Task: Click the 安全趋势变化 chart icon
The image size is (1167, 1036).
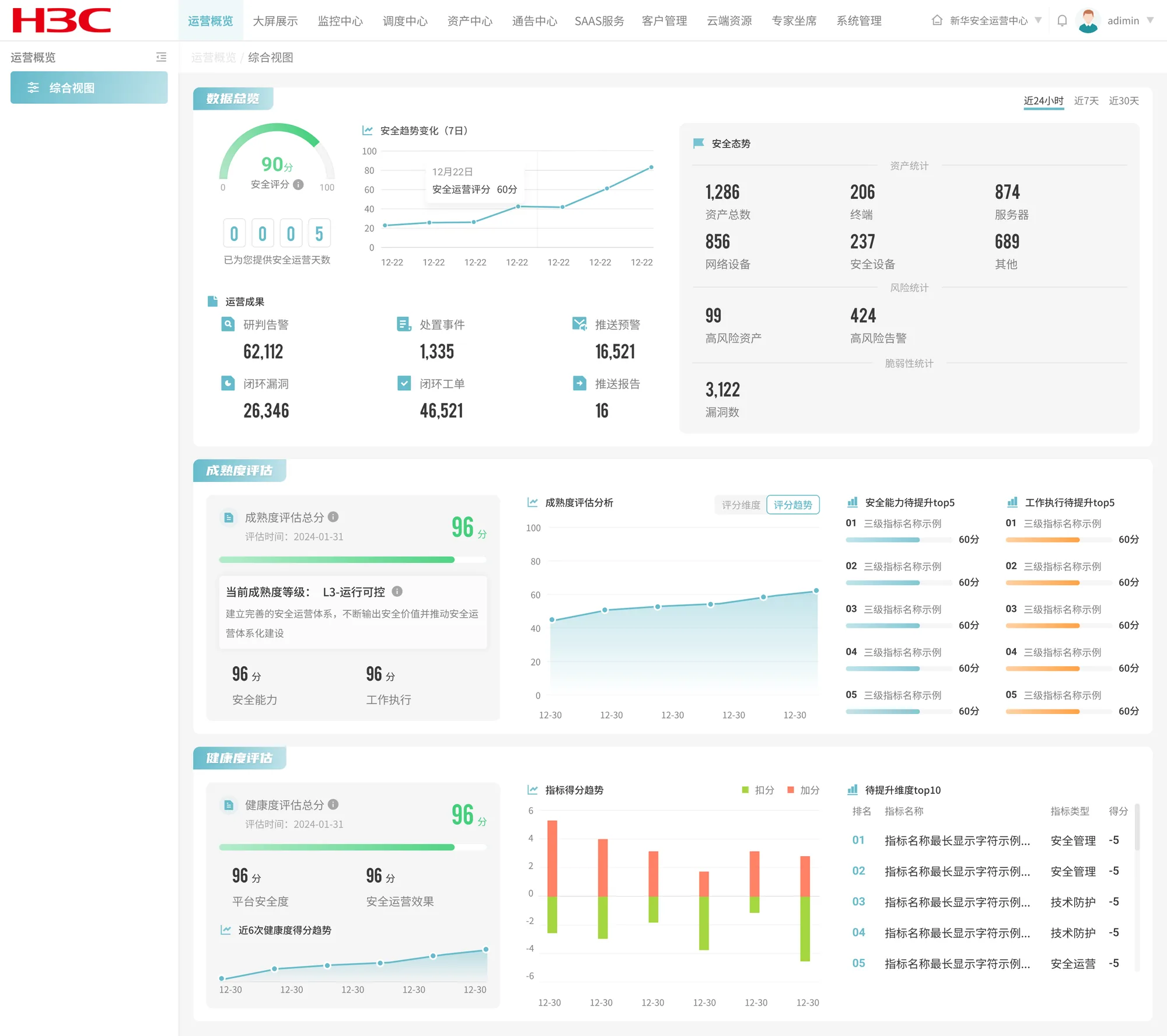Action: (x=368, y=130)
